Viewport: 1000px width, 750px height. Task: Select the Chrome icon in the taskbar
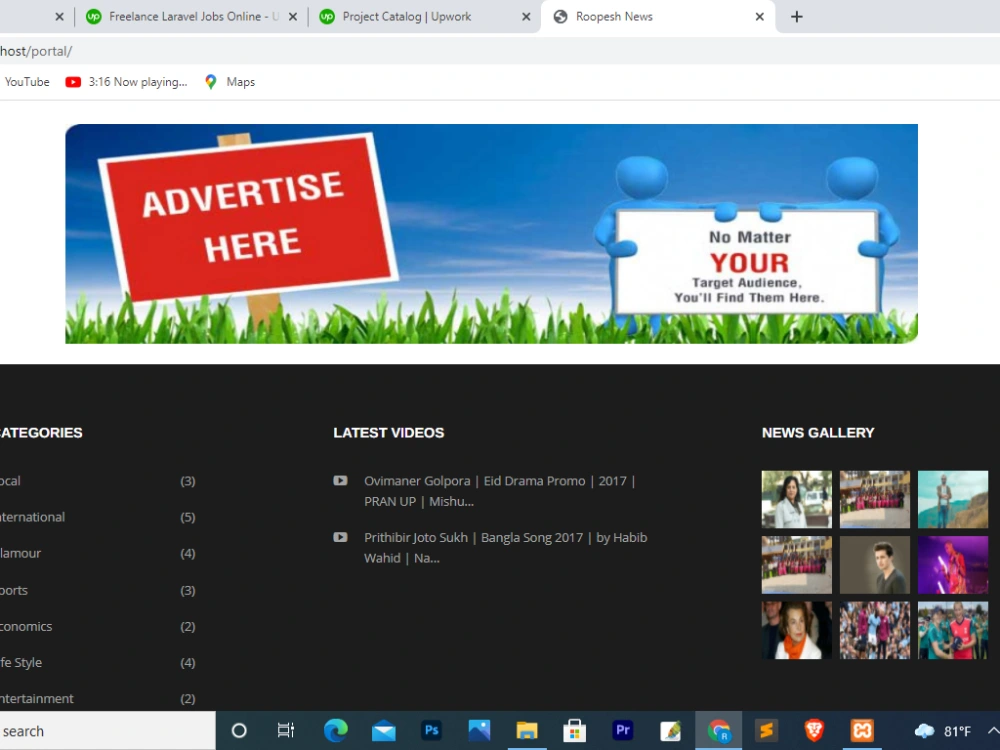point(719,731)
